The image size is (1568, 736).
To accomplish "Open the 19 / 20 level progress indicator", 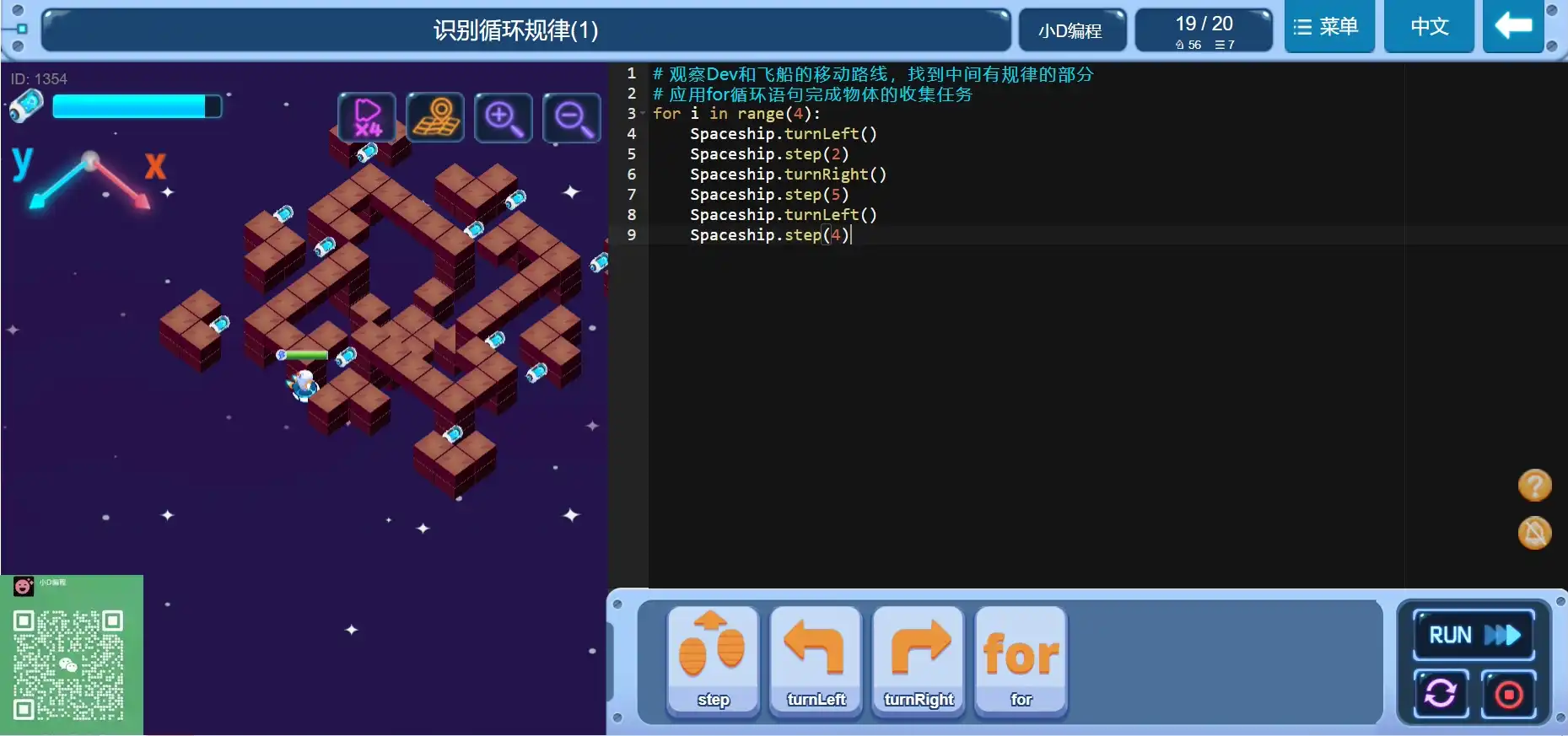I will 1204,31.
